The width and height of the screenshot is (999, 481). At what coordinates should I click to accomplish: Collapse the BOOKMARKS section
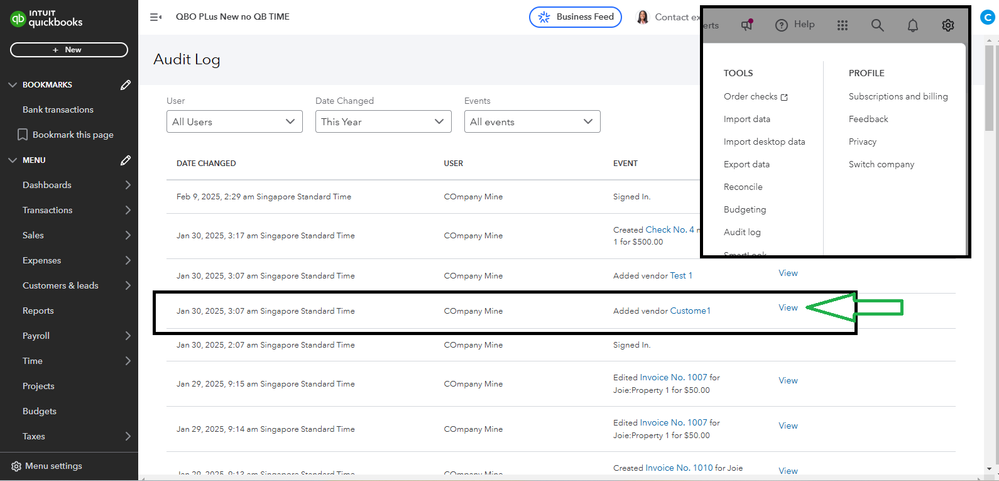(13, 85)
